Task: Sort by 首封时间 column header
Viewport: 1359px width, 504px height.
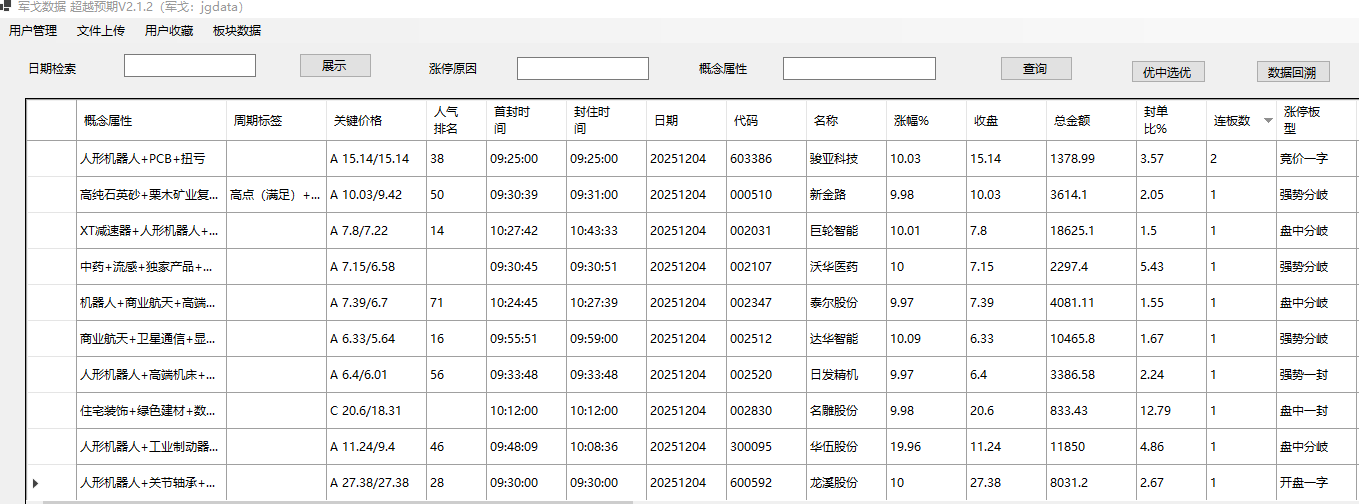Action: tap(527, 120)
